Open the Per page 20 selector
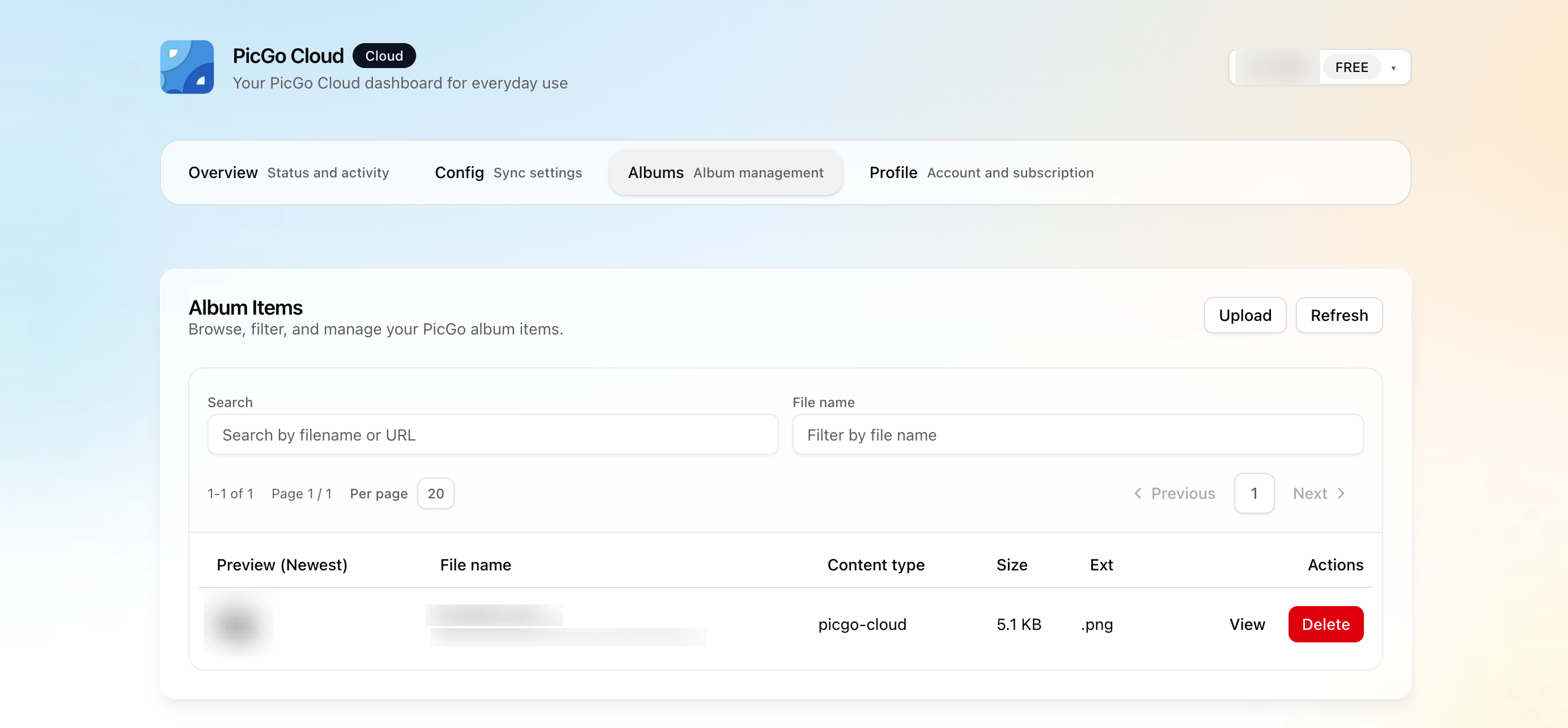1568x728 pixels. (436, 493)
